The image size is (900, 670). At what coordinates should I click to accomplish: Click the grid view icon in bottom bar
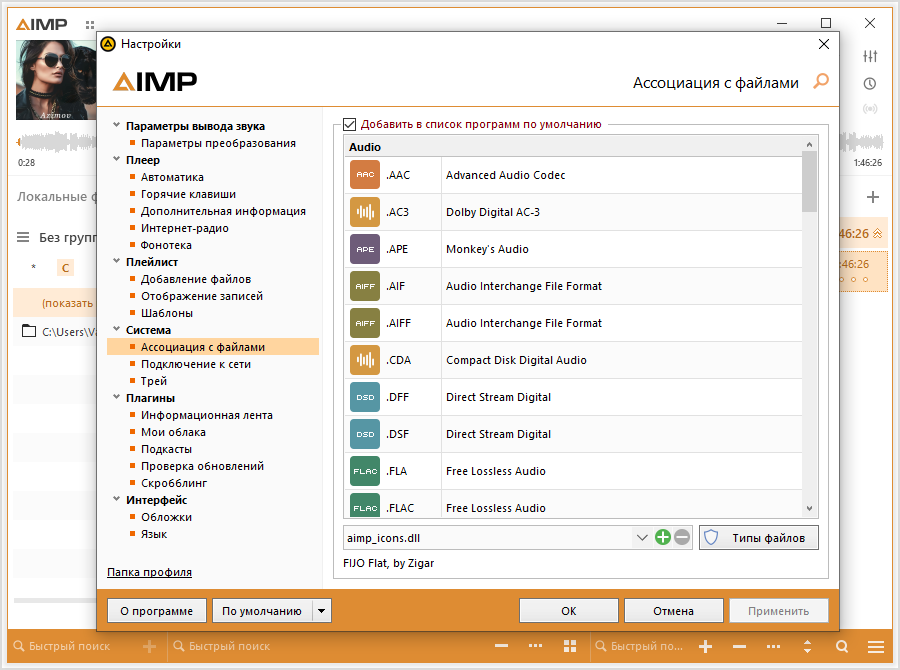569,646
